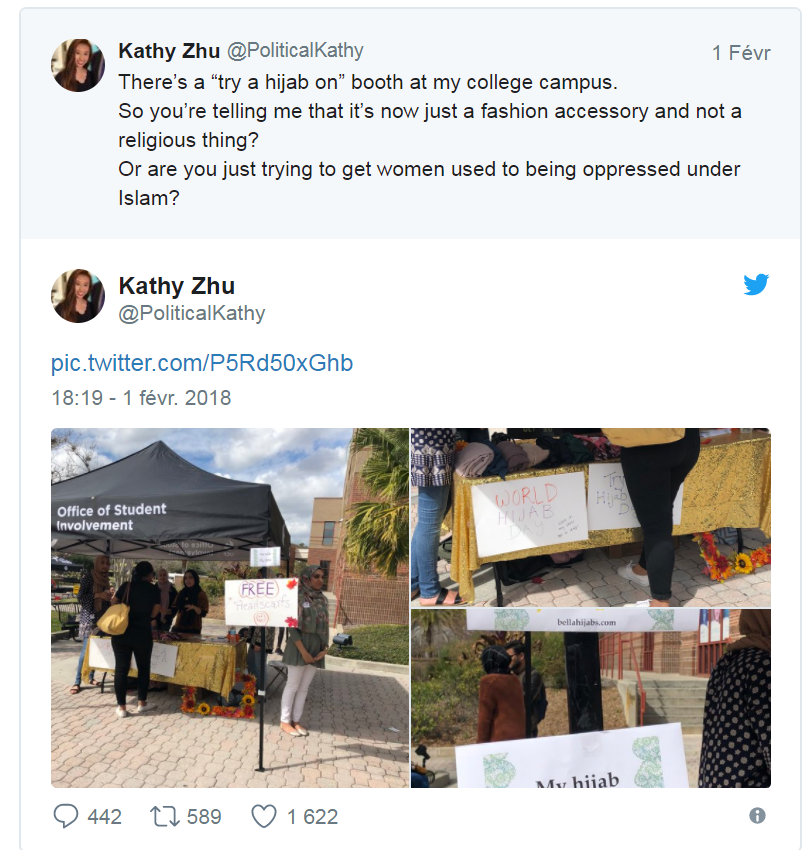Click the reply speech bubble icon
The height and width of the screenshot is (861, 811).
coord(66,817)
